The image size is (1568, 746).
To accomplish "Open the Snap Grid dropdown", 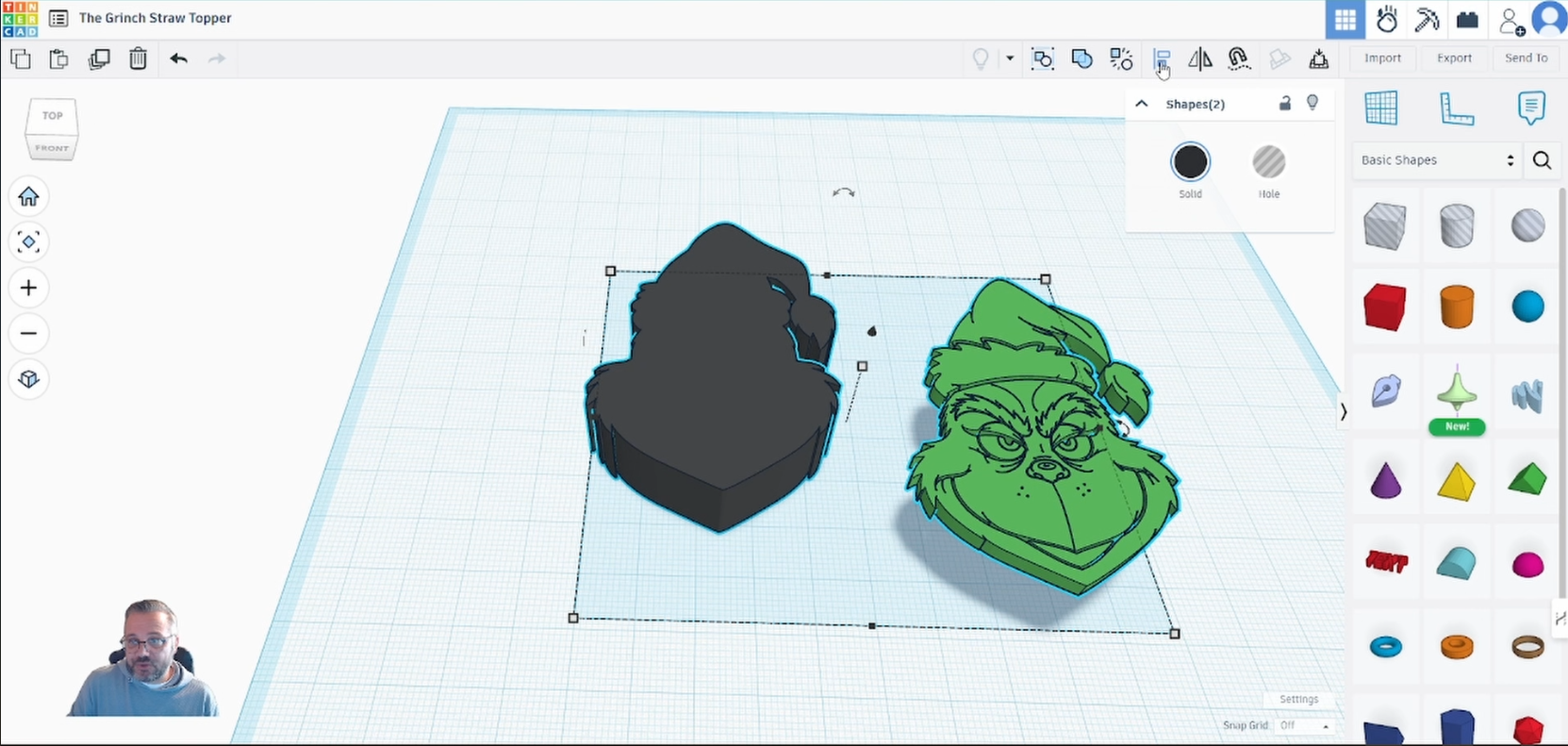I will (x=1305, y=725).
